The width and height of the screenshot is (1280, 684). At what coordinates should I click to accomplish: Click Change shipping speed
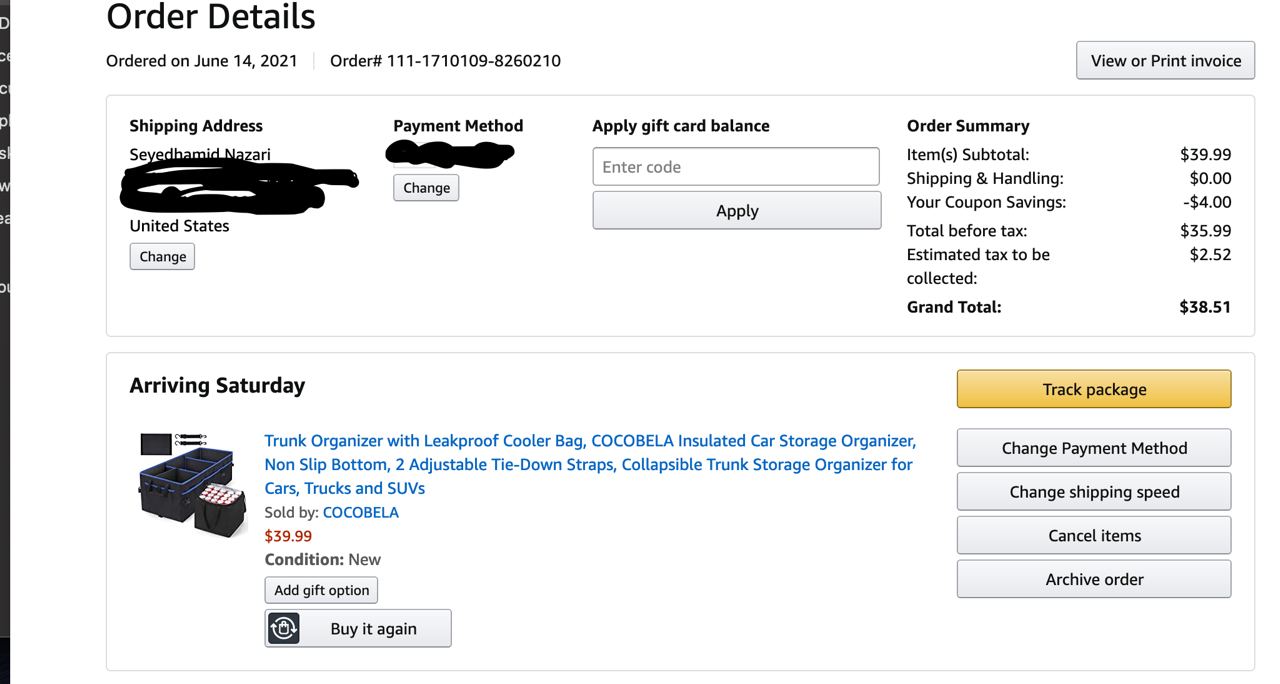[1094, 492]
